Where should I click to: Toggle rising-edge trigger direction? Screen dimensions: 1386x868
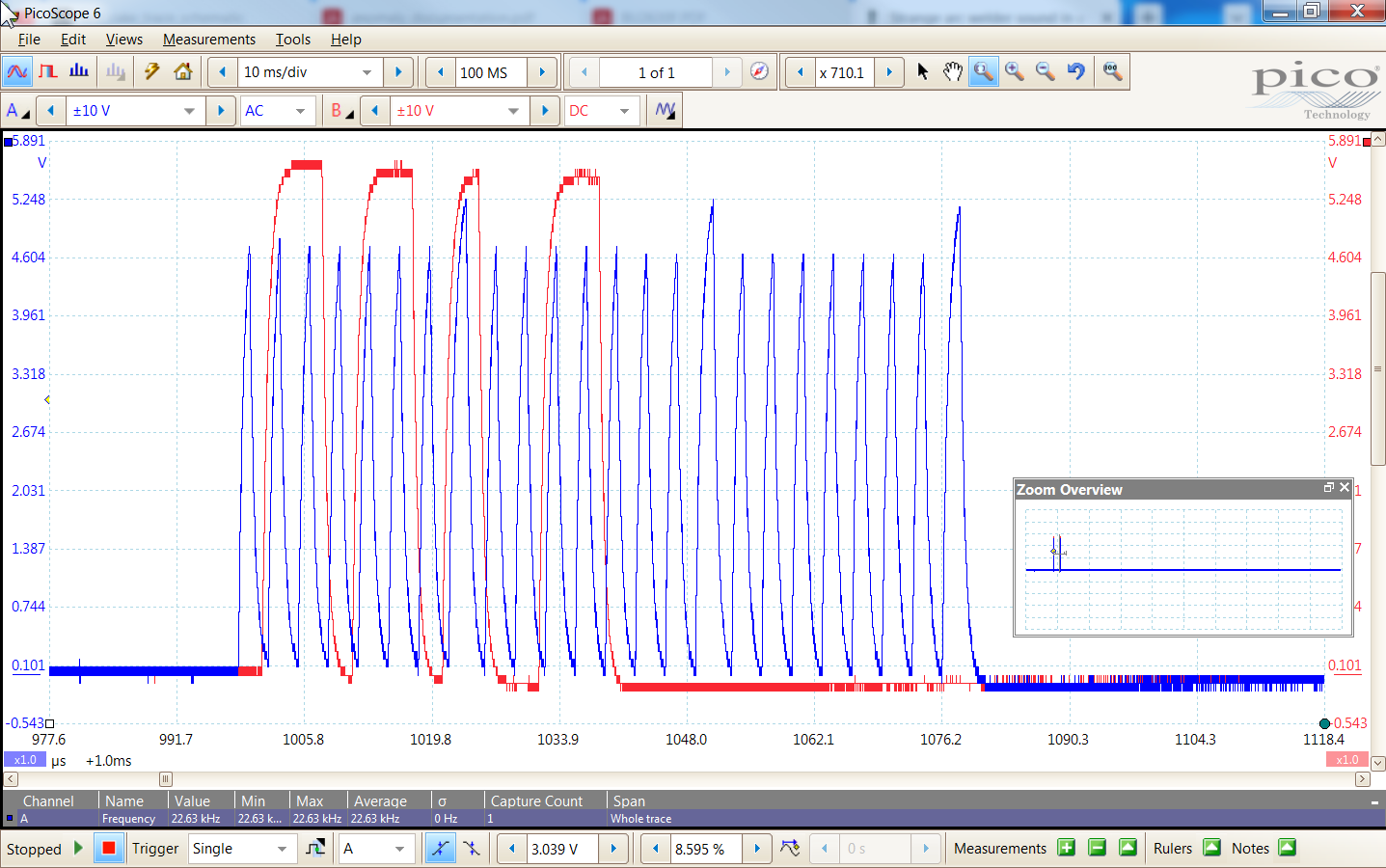(441, 849)
